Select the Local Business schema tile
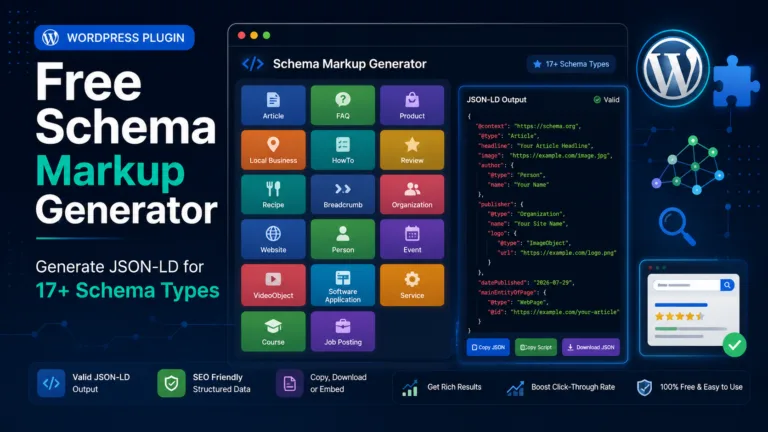768x432 pixels. [x=273, y=150]
